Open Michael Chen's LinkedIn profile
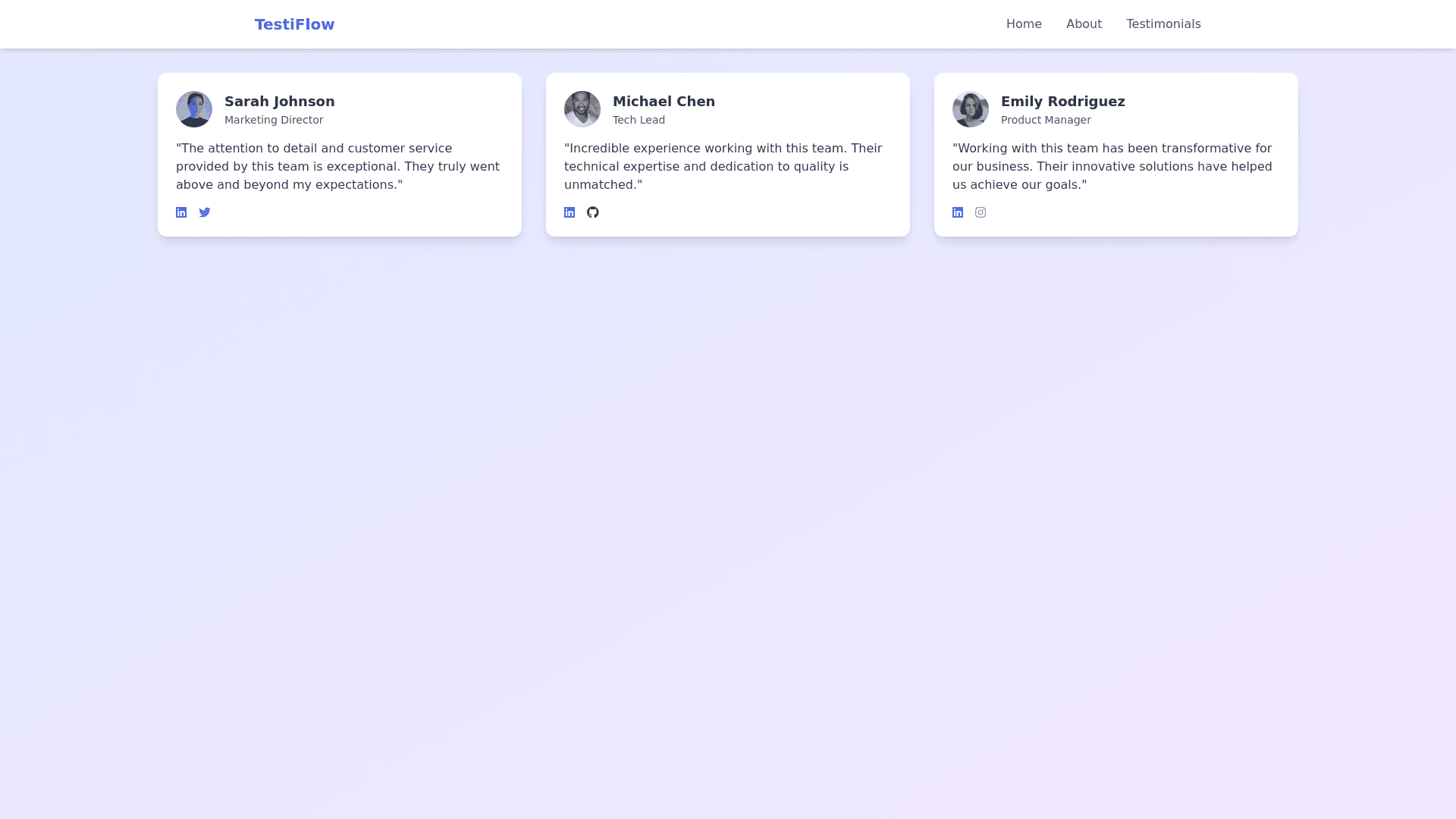 [x=570, y=212]
